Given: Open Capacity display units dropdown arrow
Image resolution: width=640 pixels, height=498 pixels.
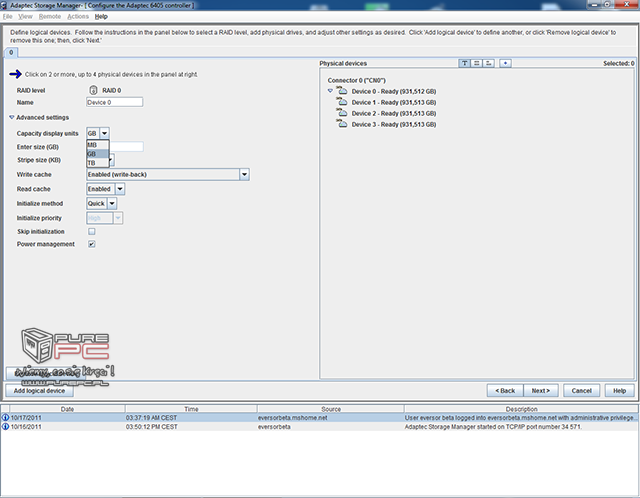Looking at the screenshot, I should pyautogui.click(x=104, y=133).
